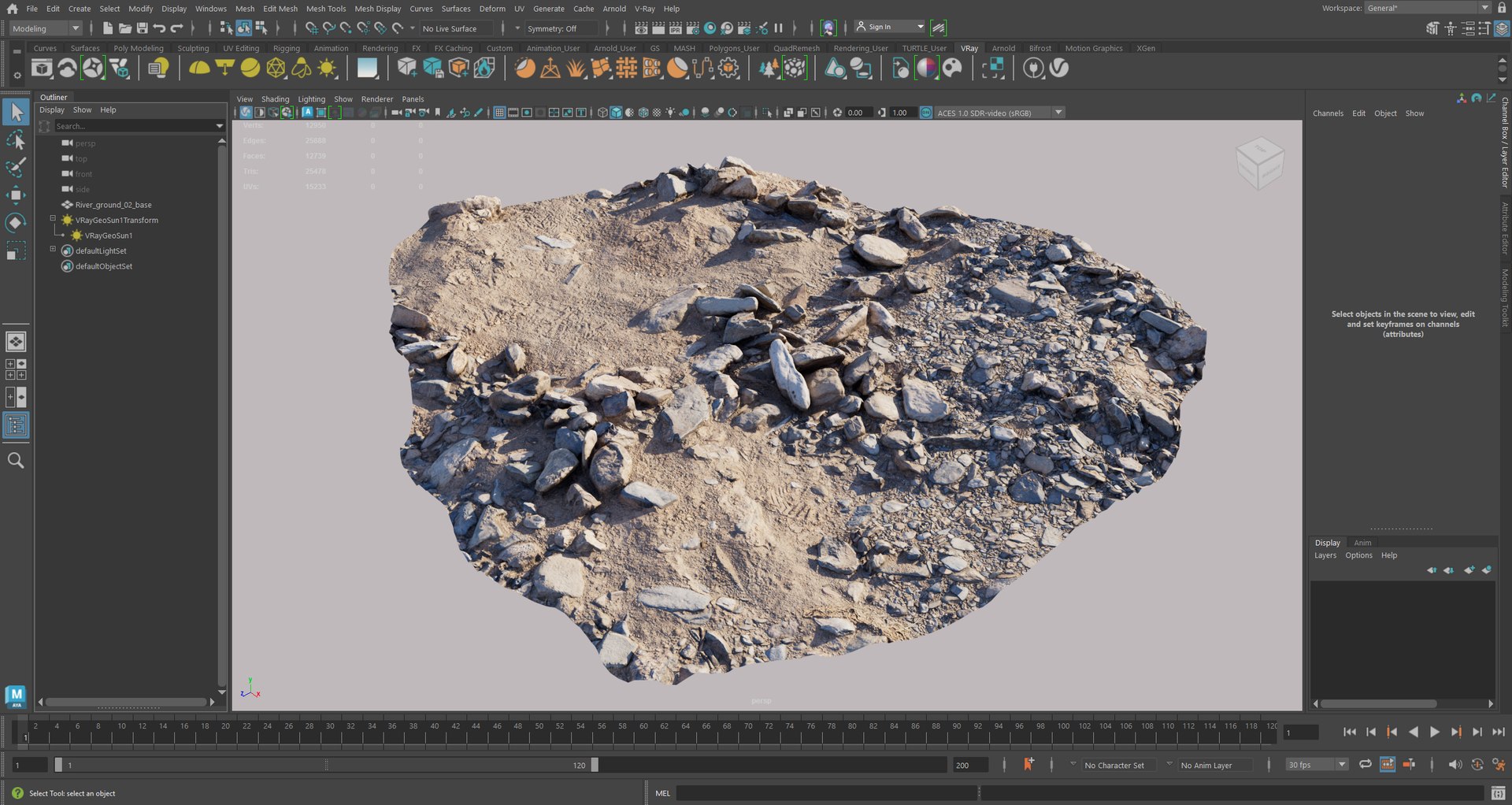Select the arrow Select Tool in toolbox
The image size is (1512, 805).
pyautogui.click(x=16, y=113)
